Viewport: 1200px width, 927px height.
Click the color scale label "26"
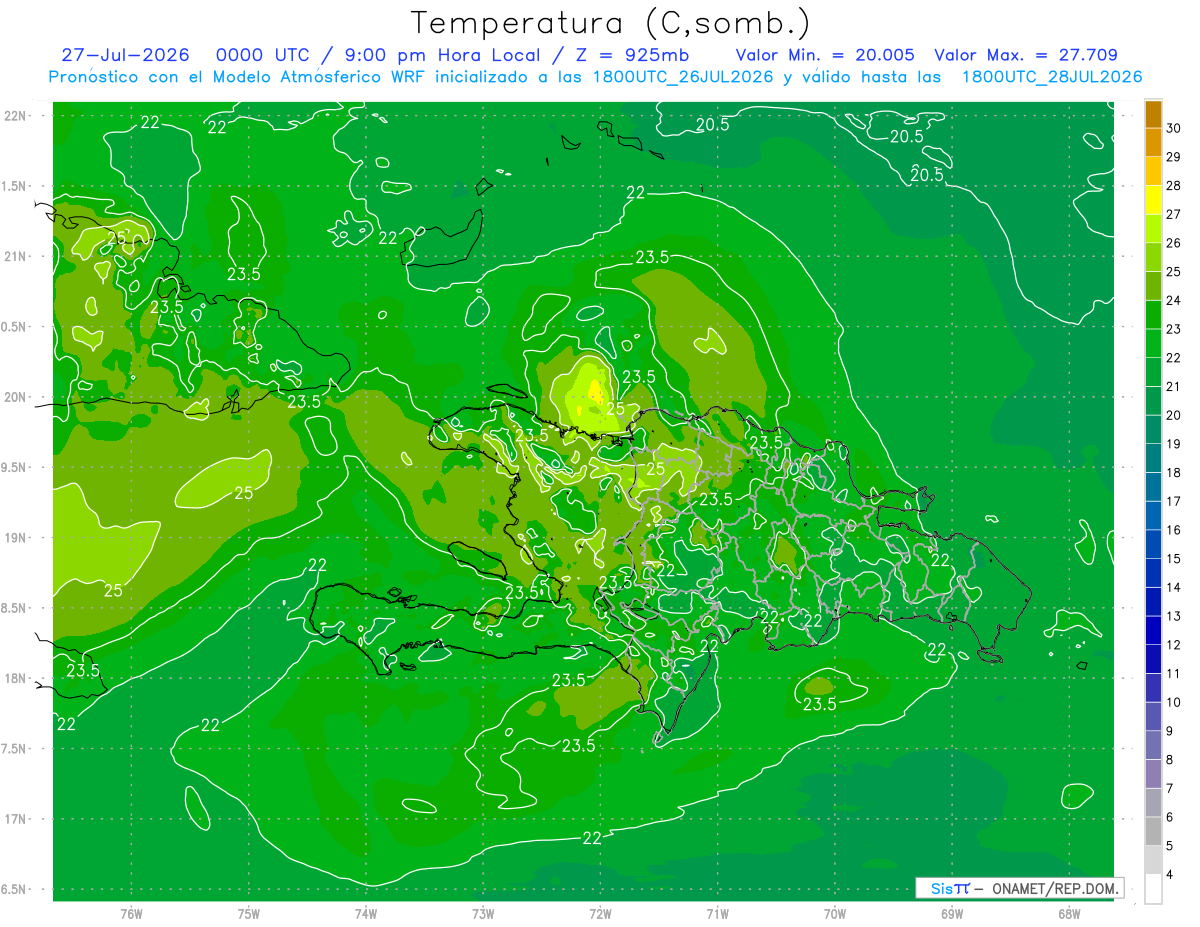coord(1173,243)
